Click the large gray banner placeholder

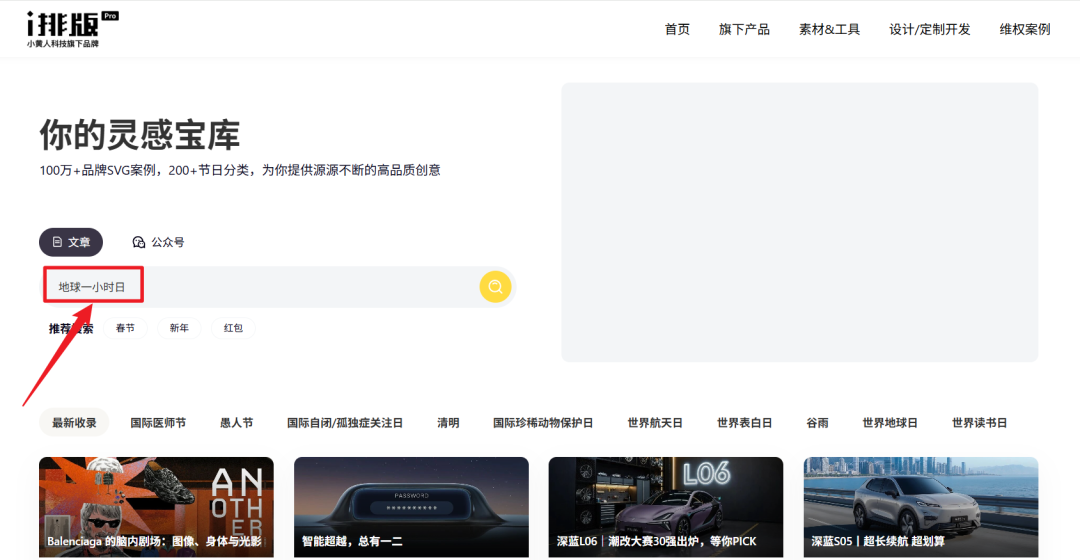point(800,222)
